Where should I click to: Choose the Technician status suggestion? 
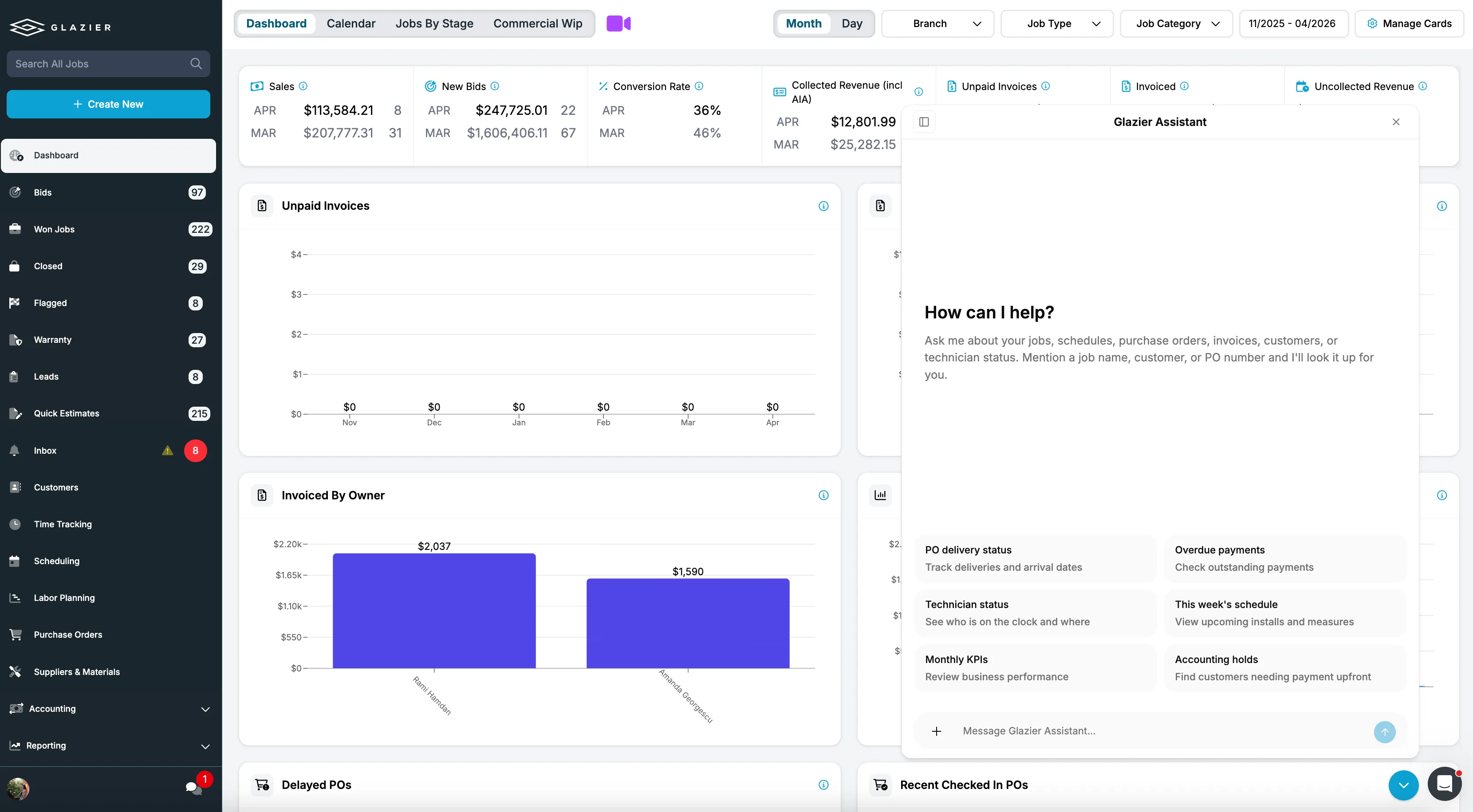[x=1036, y=613]
